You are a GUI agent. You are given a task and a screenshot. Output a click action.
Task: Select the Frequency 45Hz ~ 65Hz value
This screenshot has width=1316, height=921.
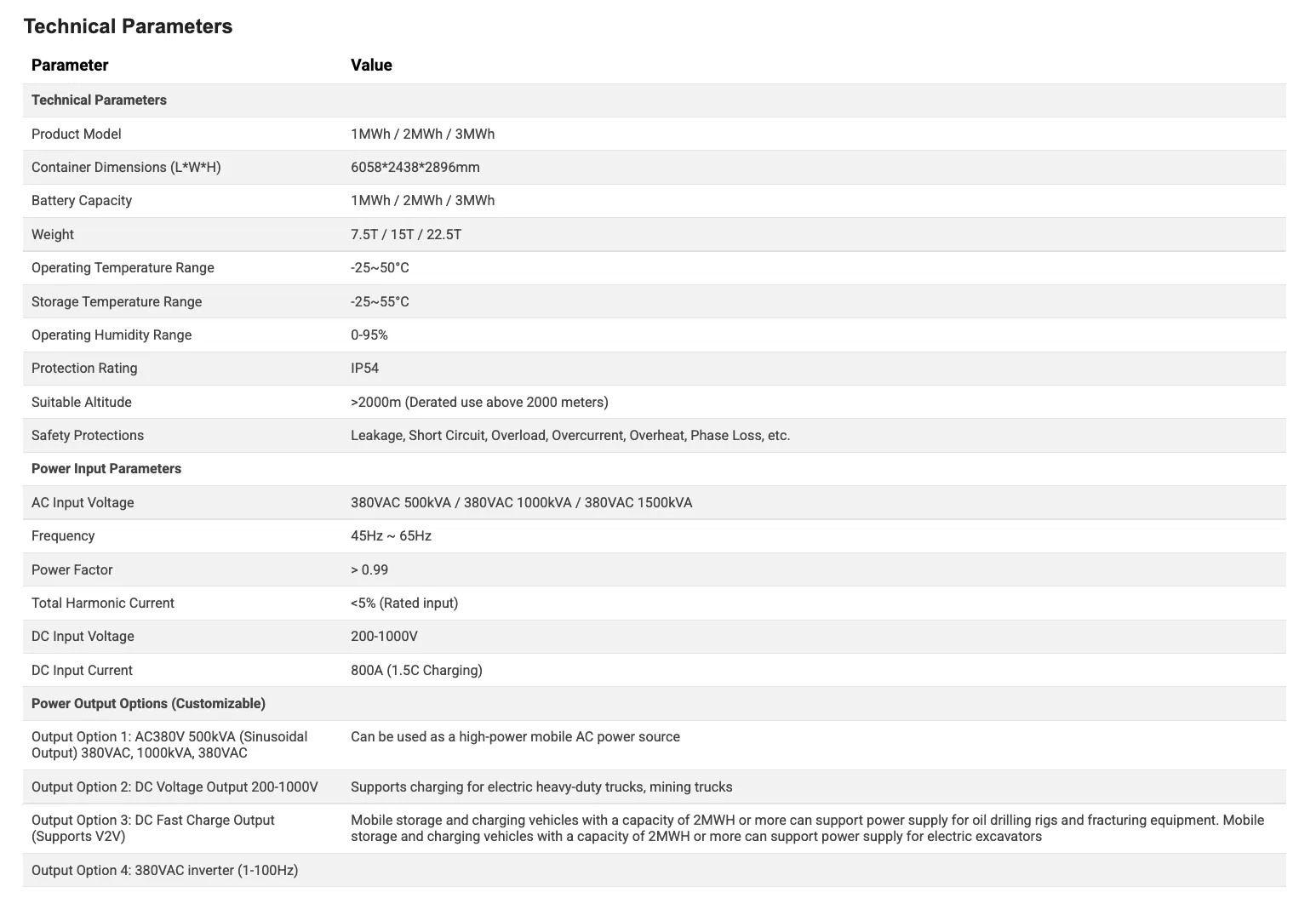[391, 536]
